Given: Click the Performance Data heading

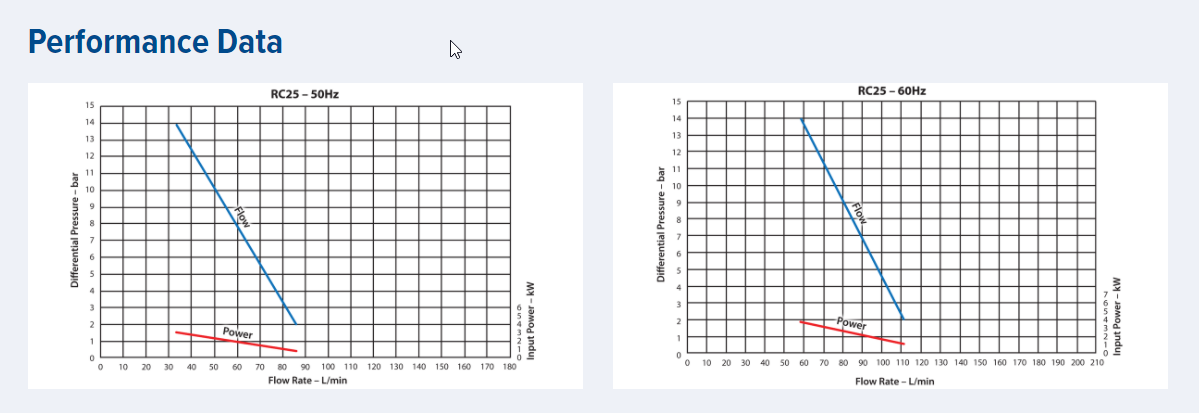Looking at the screenshot, I should coord(155,43).
